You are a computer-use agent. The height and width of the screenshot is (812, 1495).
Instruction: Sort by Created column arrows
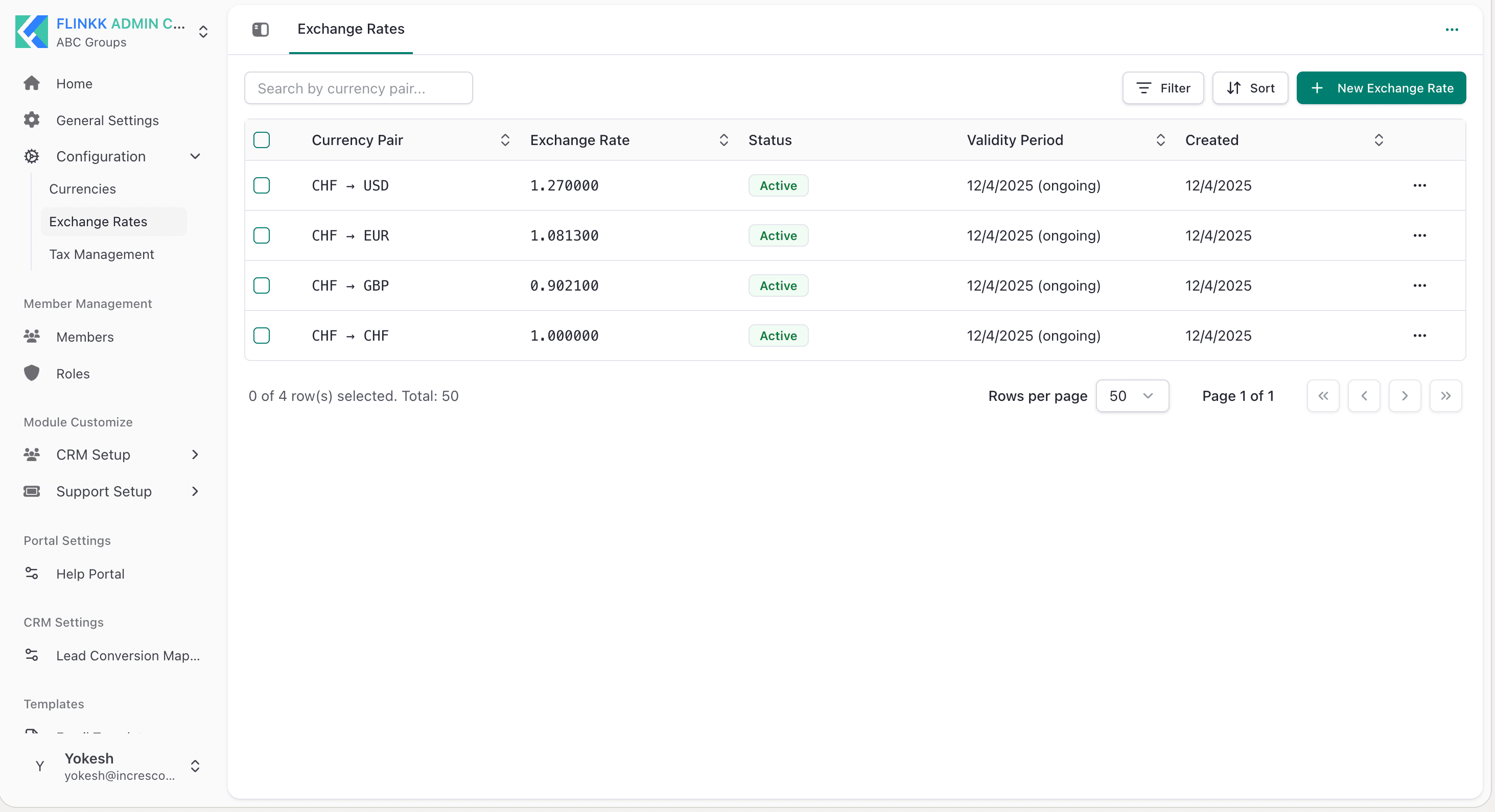[1379, 140]
